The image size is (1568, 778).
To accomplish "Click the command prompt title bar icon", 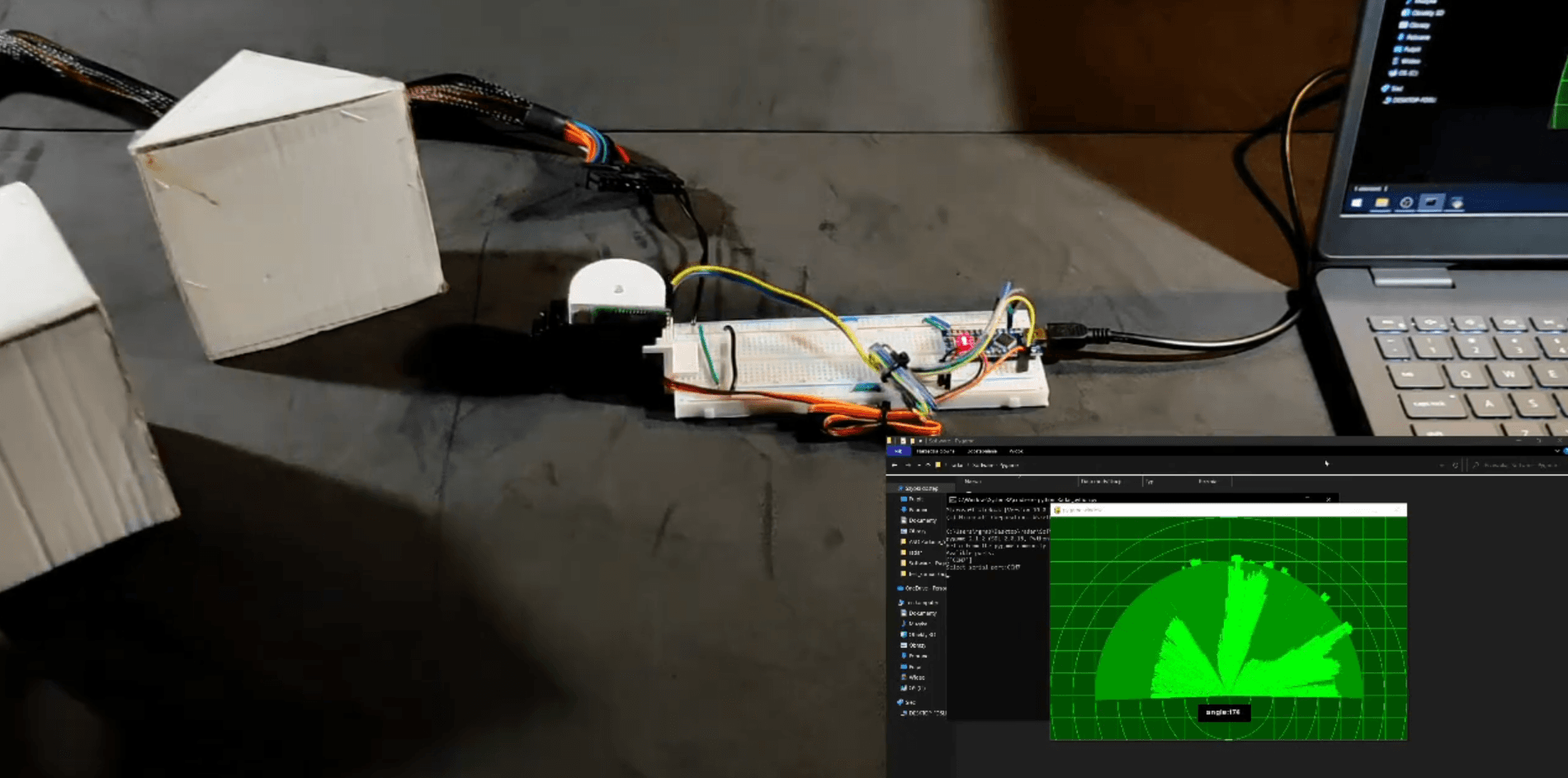I will pos(952,499).
